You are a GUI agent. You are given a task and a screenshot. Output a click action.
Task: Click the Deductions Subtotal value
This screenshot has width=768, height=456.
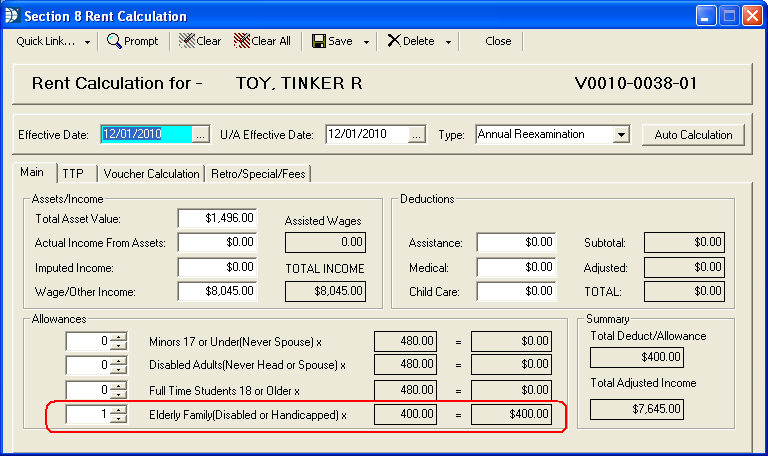(684, 242)
